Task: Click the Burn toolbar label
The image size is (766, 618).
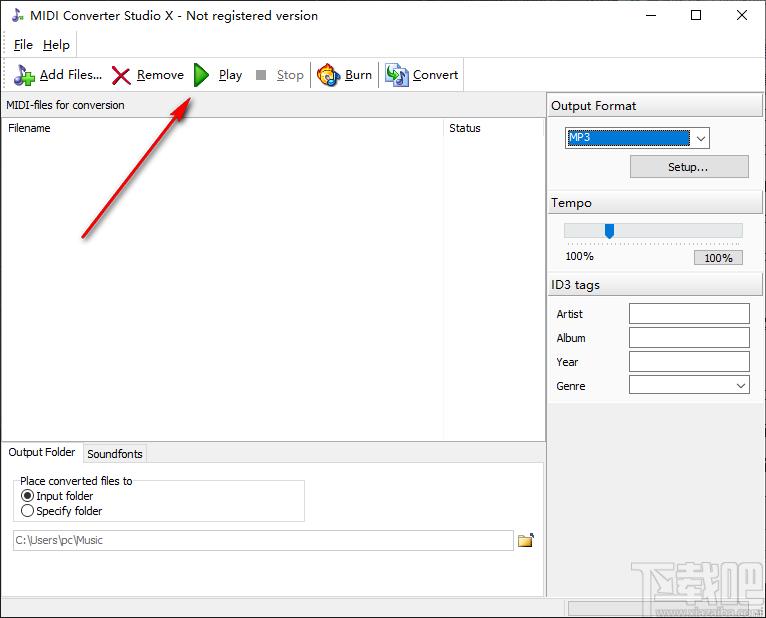Action: [x=358, y=75]
